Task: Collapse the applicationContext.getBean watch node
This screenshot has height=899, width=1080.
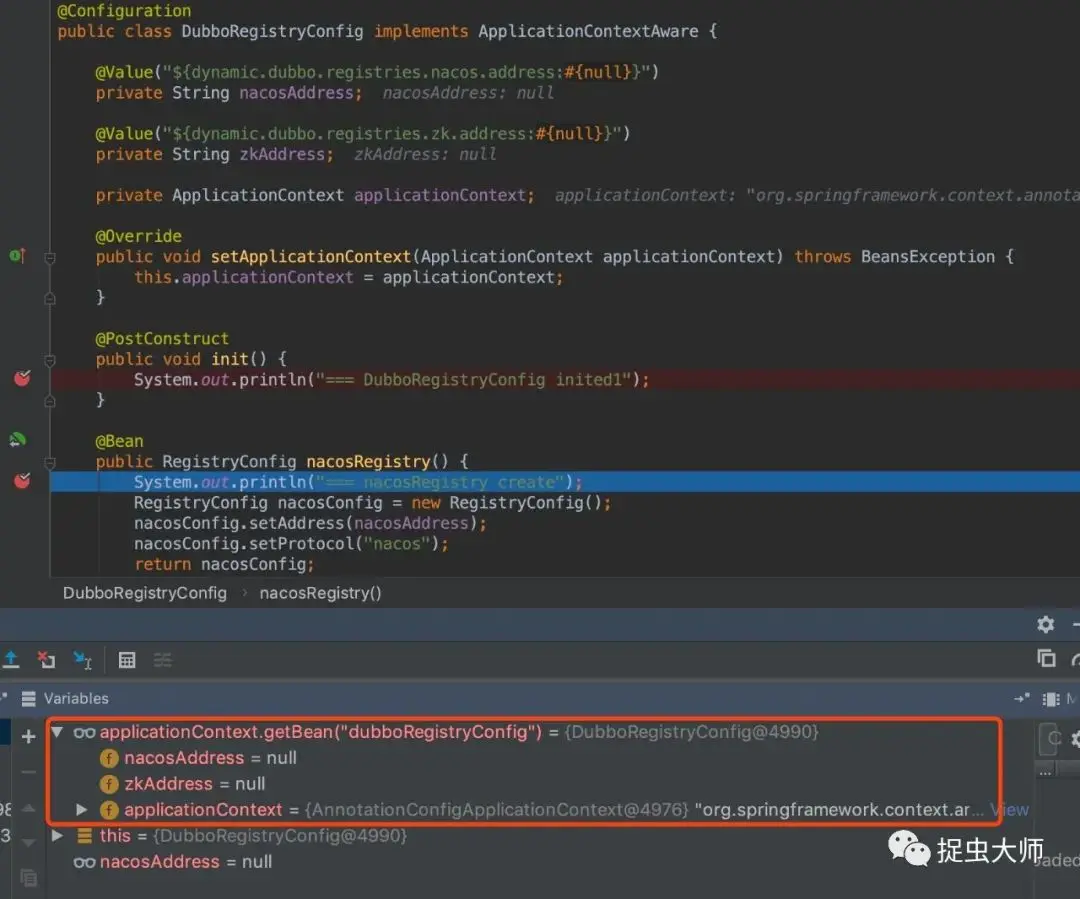Action: [57, 732]
